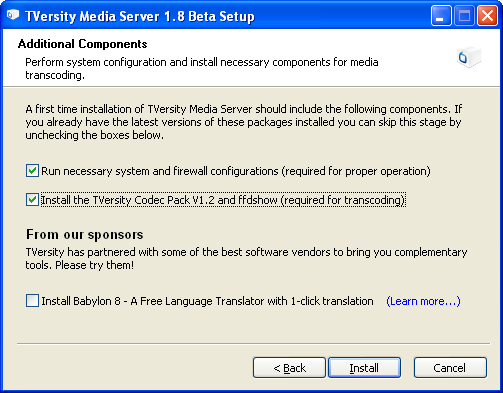Click the 'TVersity has partnered' sponsor paragraph

246,258
